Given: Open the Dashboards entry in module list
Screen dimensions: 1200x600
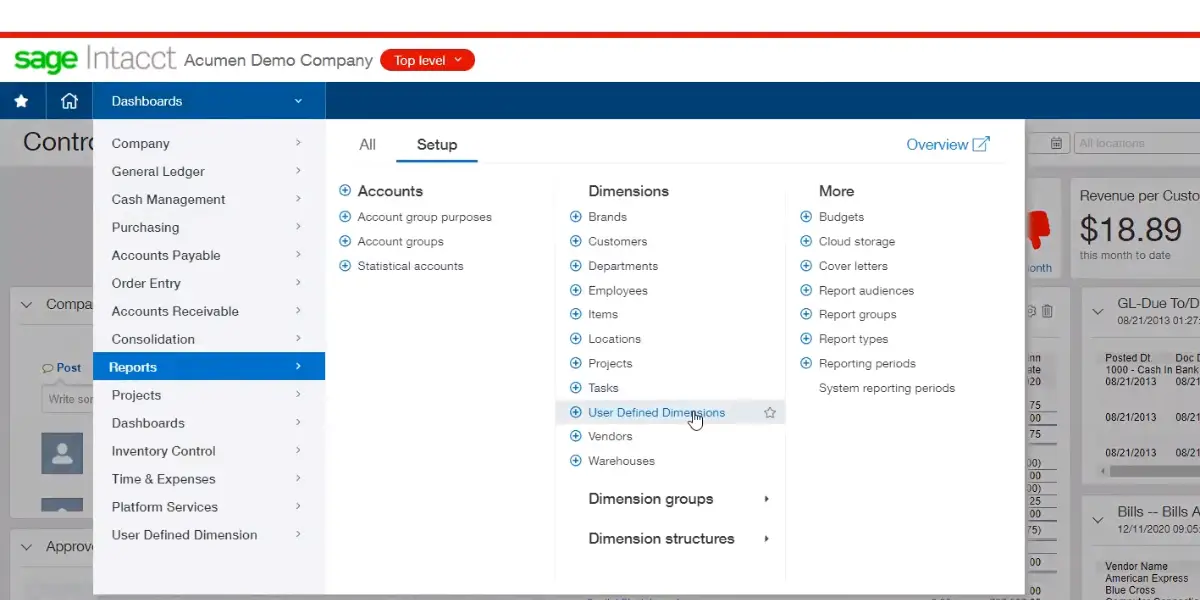Looking at the screenshot, I should 209,423.
